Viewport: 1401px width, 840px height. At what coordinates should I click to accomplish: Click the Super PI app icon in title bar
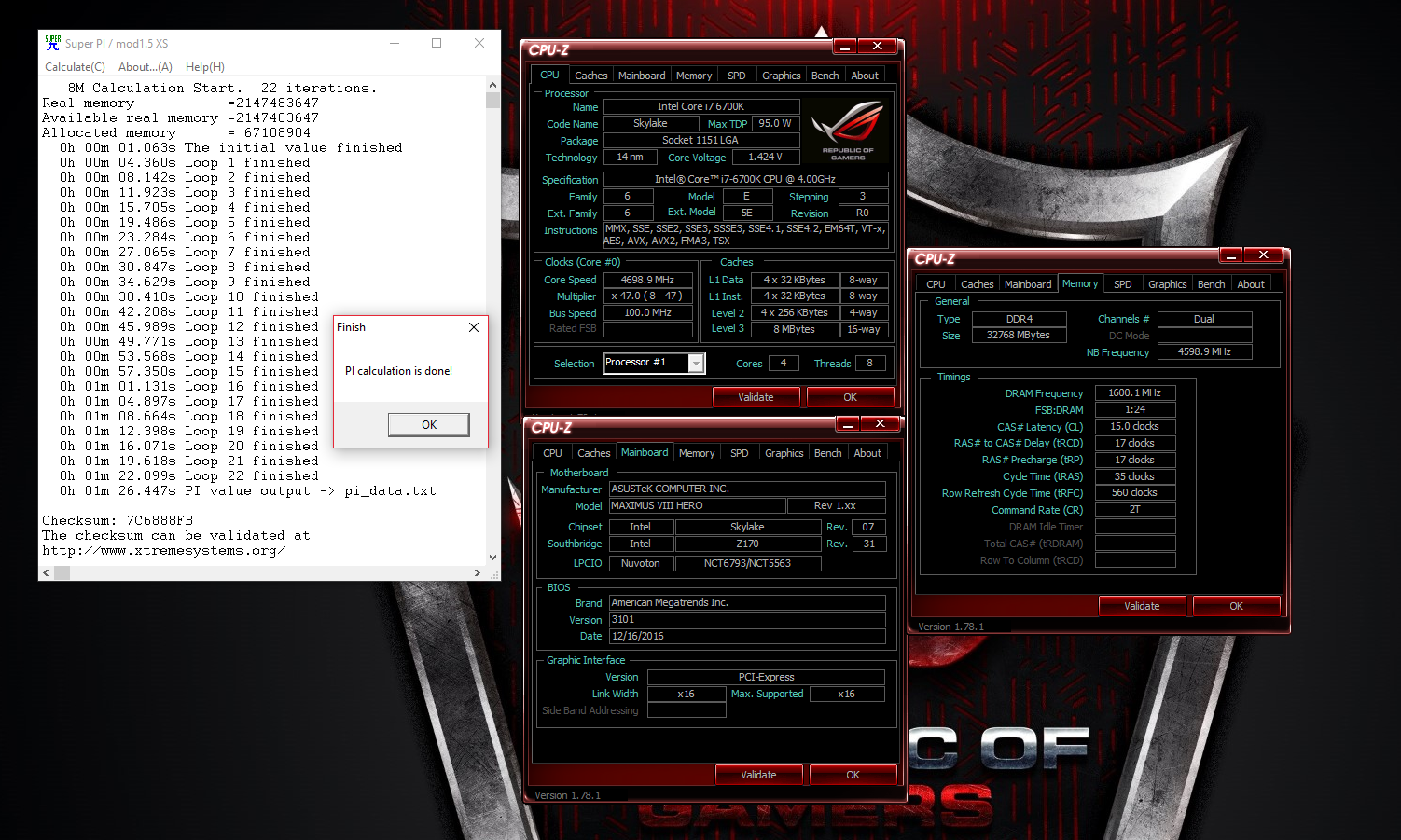click(x=53, y=43)
